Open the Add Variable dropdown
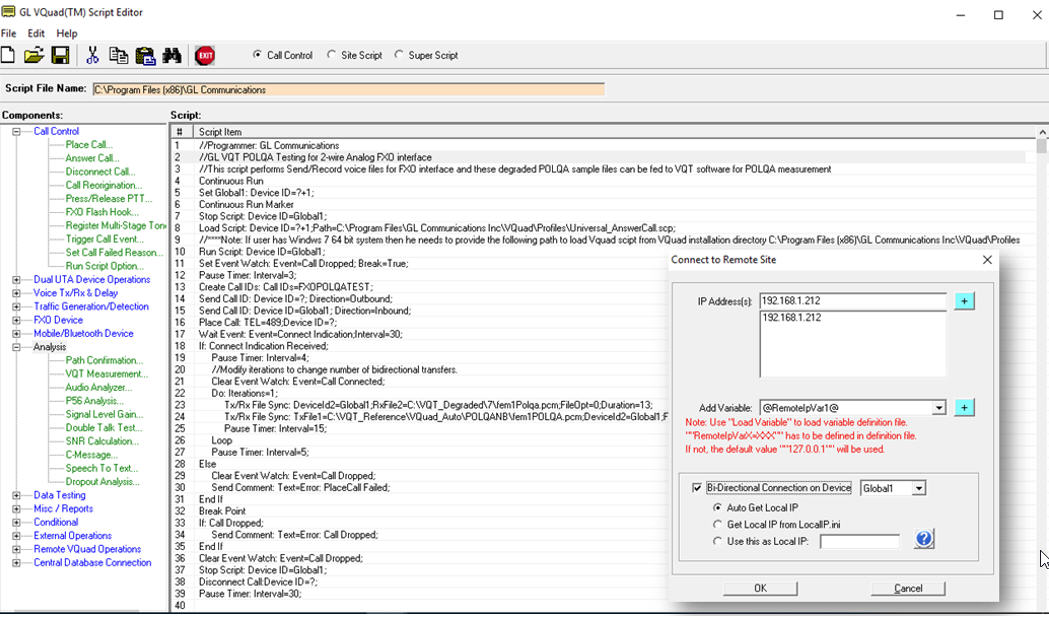1049x617 pixels. click(x=939, y=408)
